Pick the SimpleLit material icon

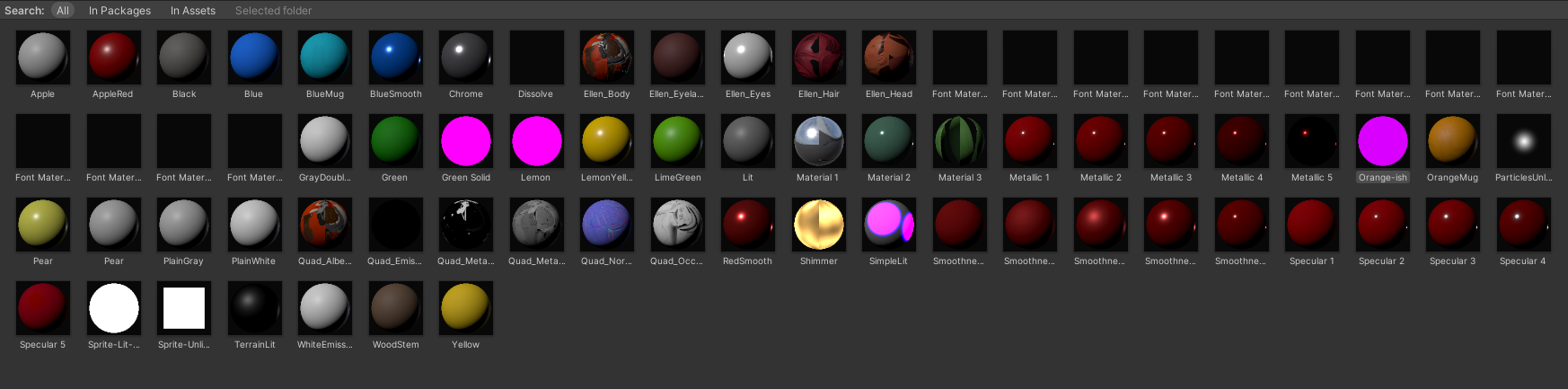pyautogui.click(x=888, y=225)
